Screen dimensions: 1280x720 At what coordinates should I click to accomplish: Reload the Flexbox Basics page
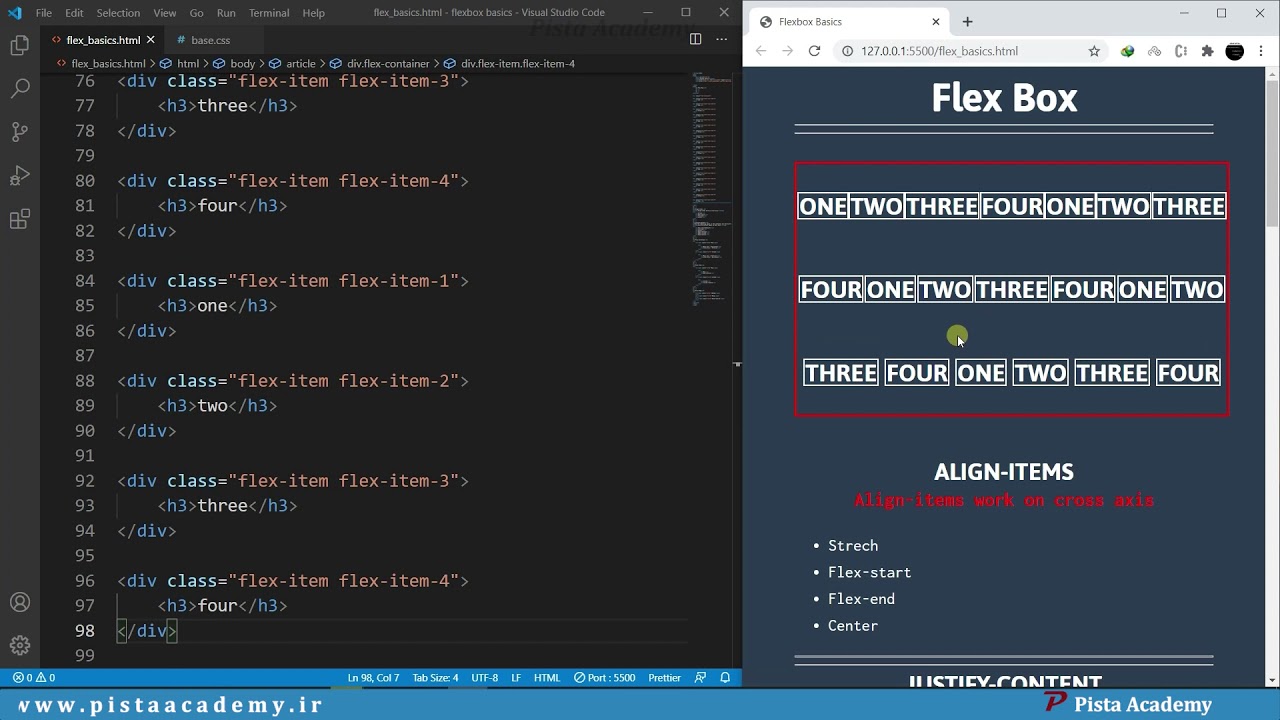[814, 51]
